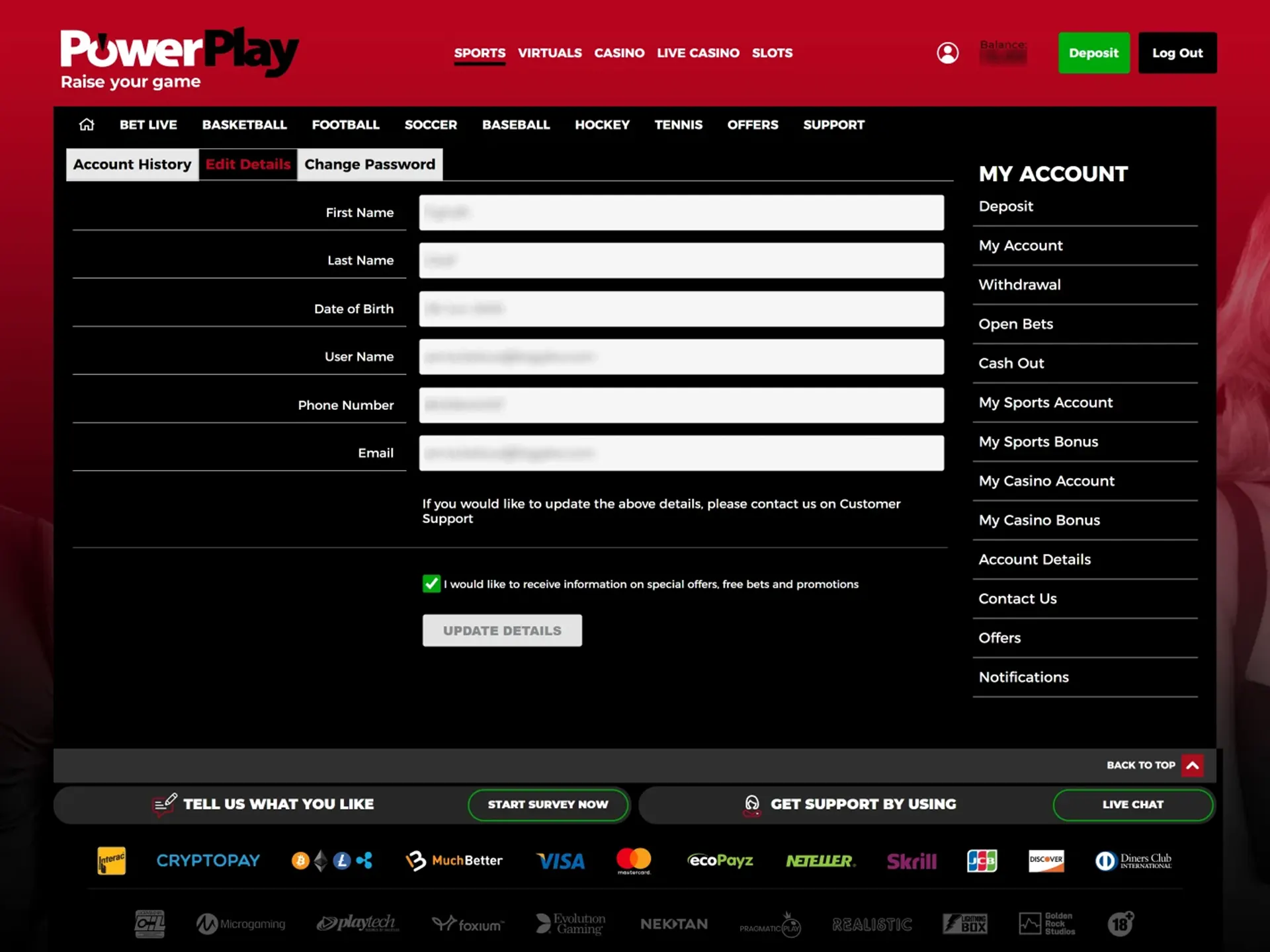The height and width of the screenshot is (952, 1270).
Task: Go to VIRTUALS section
Action: click(550, 53)
